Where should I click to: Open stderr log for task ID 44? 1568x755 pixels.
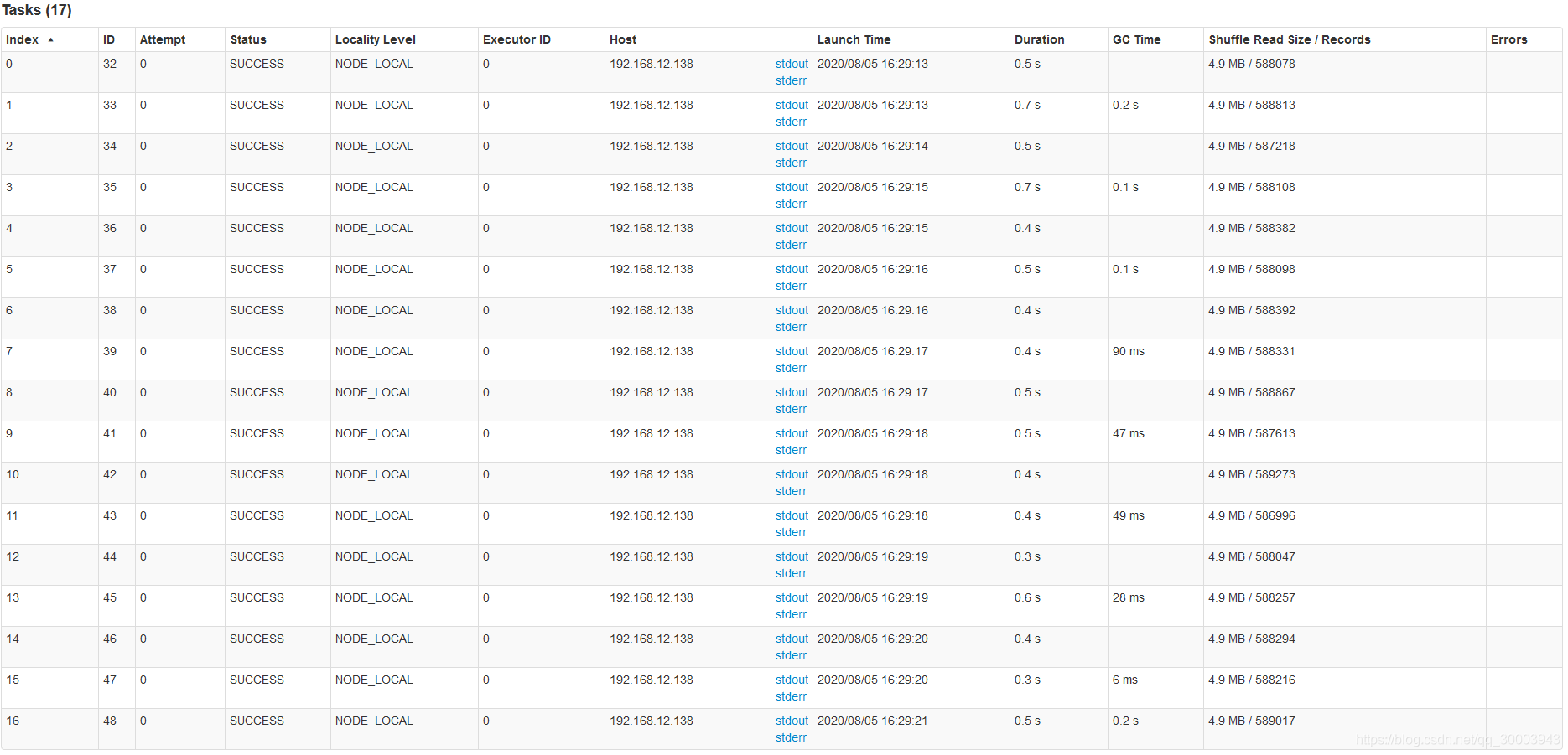coord(791,573)
